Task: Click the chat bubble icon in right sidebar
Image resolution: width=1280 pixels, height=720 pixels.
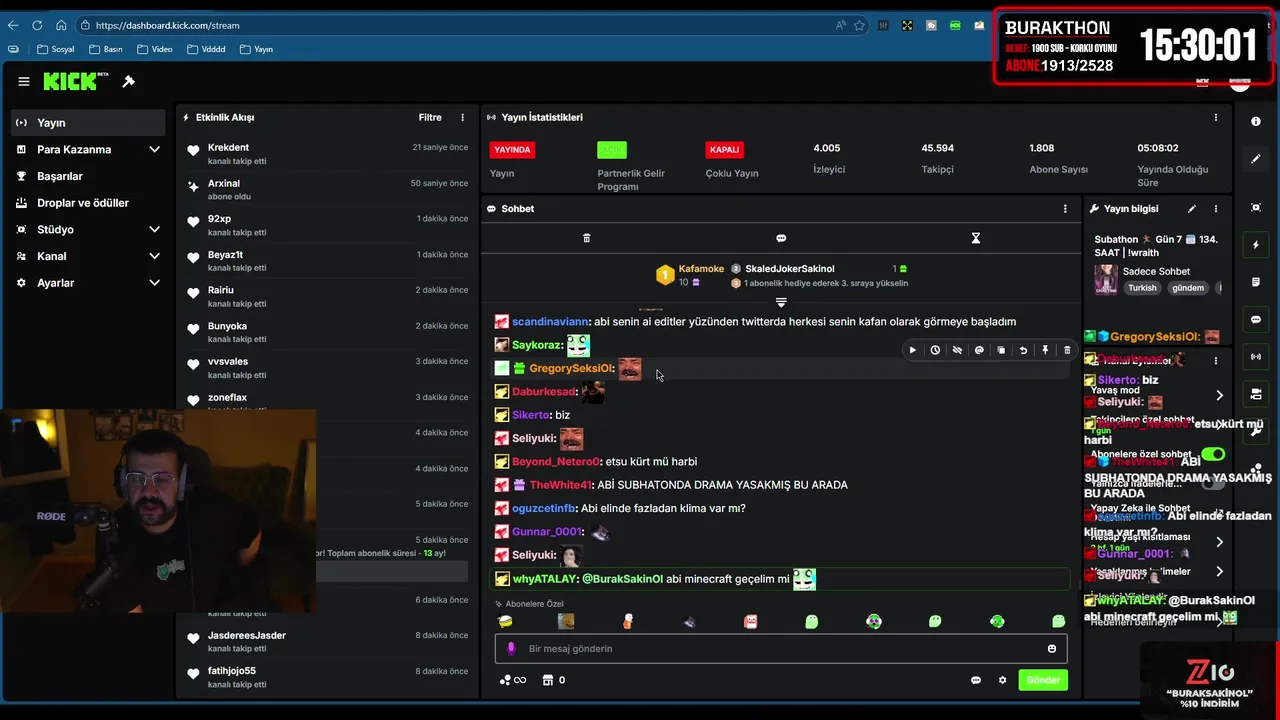Action: 1256,320
